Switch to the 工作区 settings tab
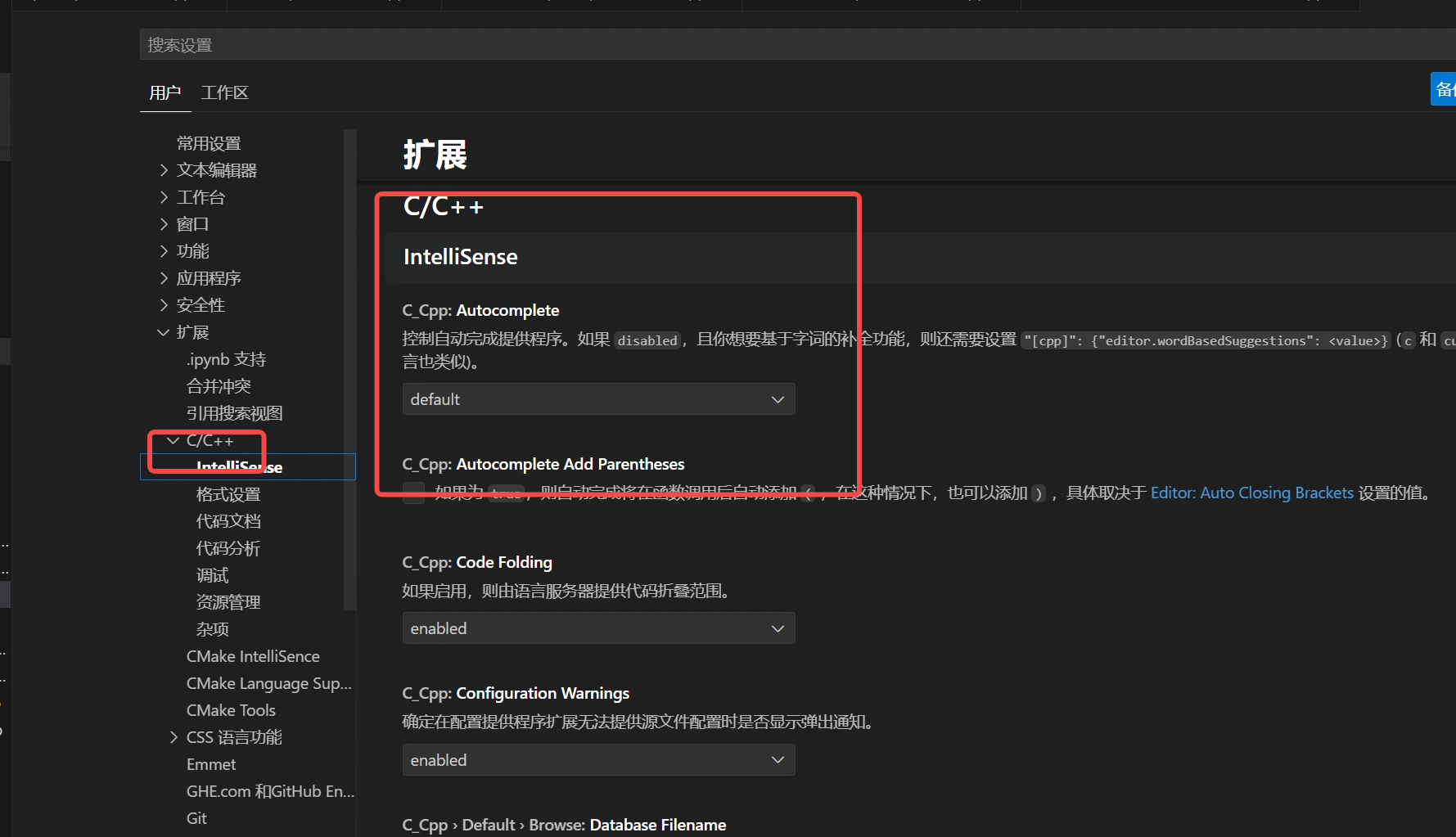The image size is (1456, 837). [224, 92]
